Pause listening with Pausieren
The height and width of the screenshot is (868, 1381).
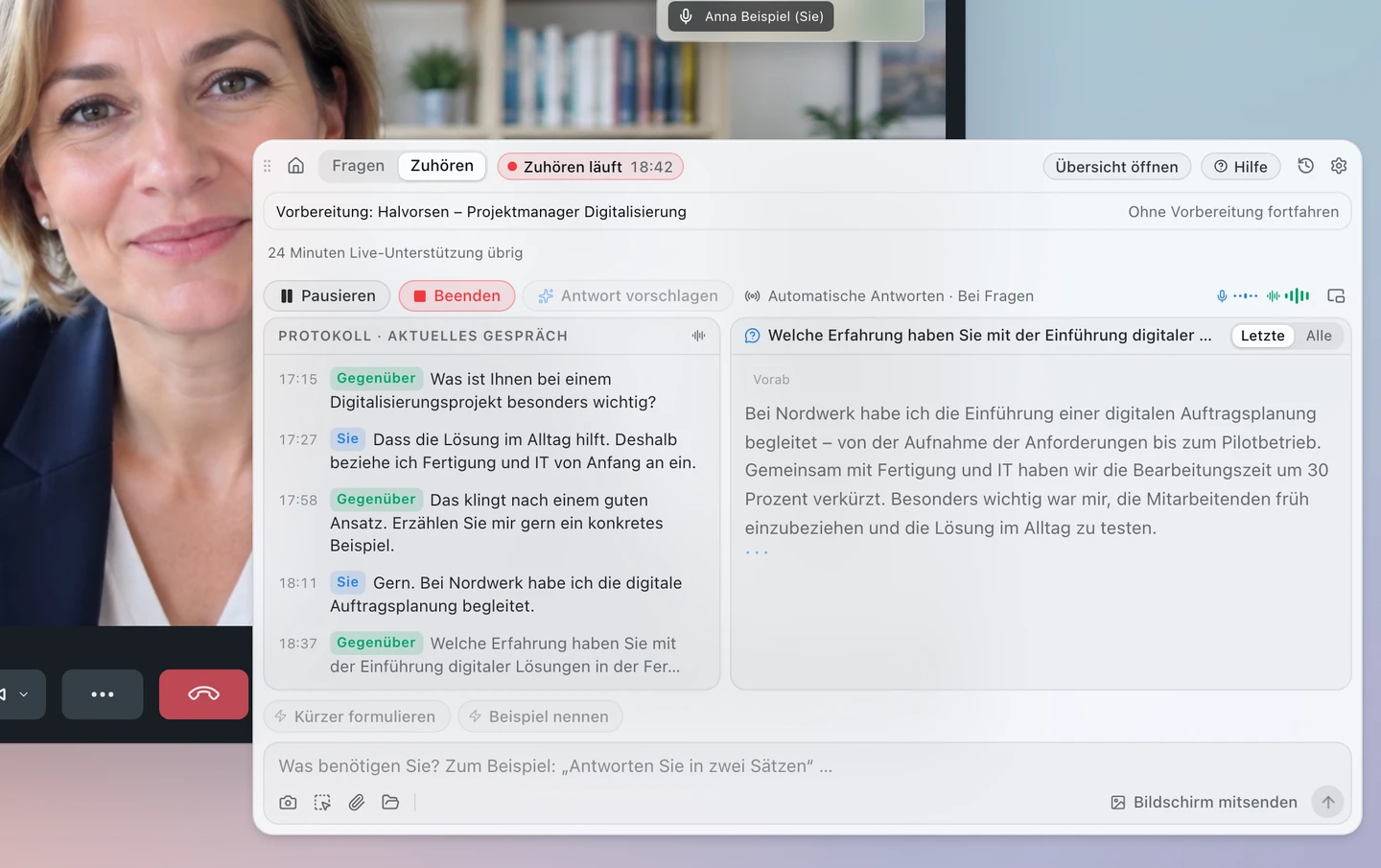(327, 295)
